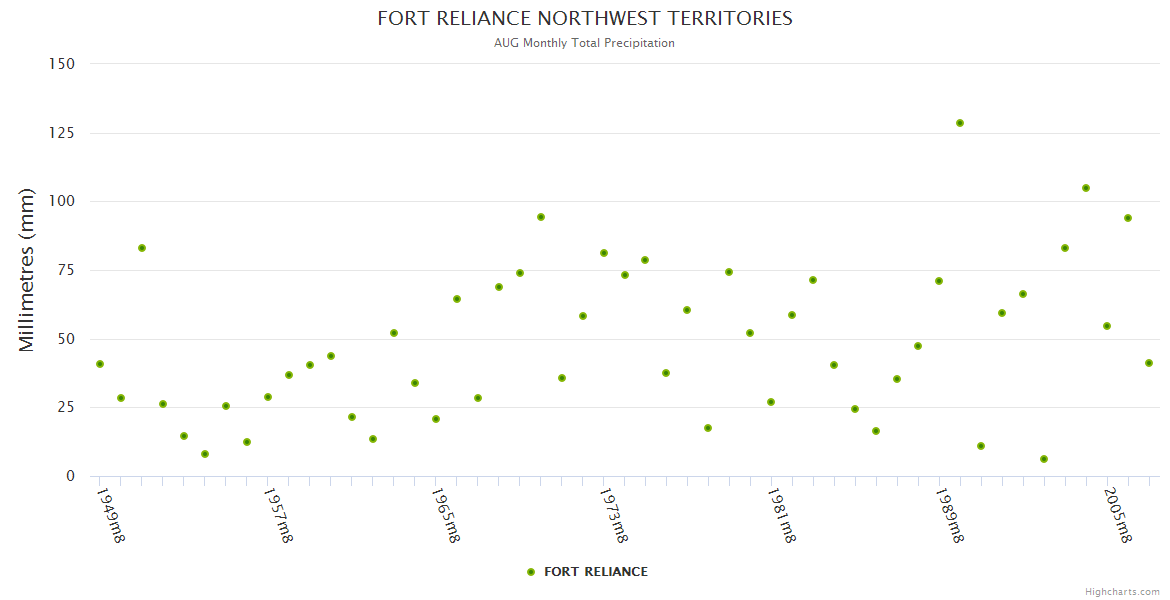Click the data point above the 1949m8 label
1170x600 pixels.
pos(100,364)
